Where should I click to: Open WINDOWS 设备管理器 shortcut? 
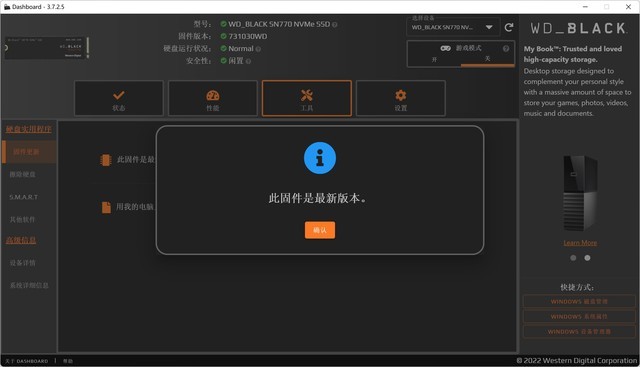pyautogui.click(x=579, y=331)
